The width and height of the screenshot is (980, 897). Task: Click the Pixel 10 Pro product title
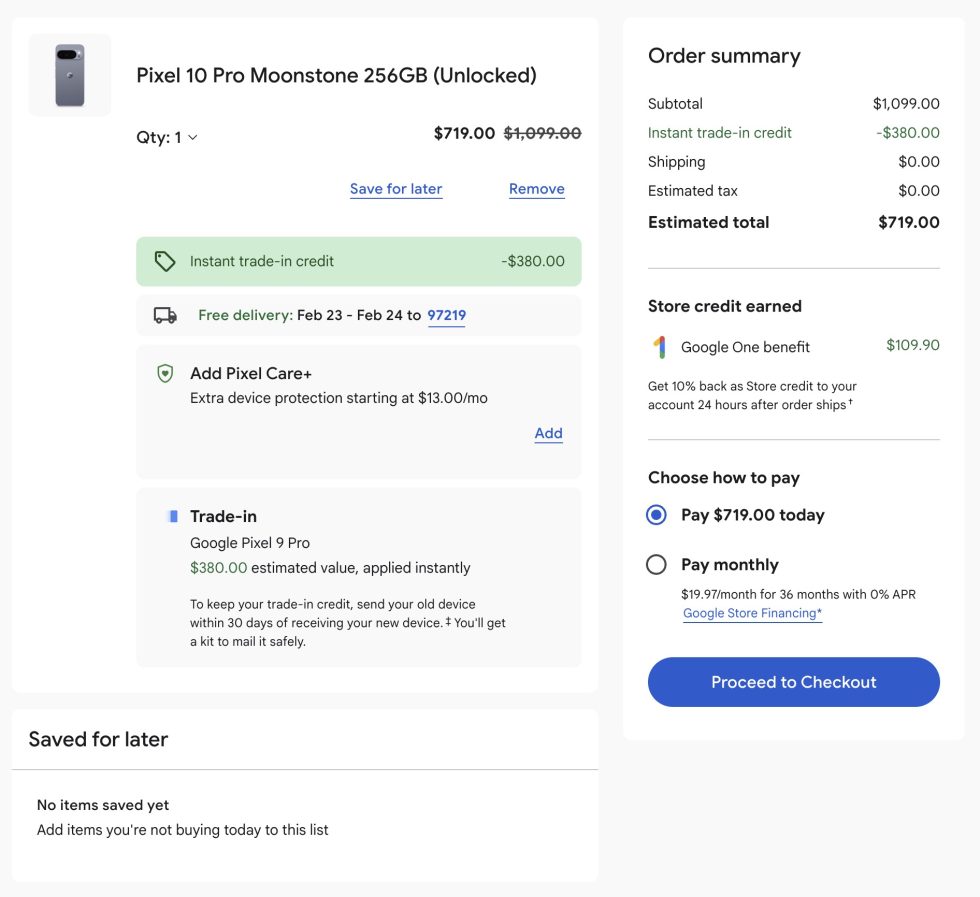[336, 75]
